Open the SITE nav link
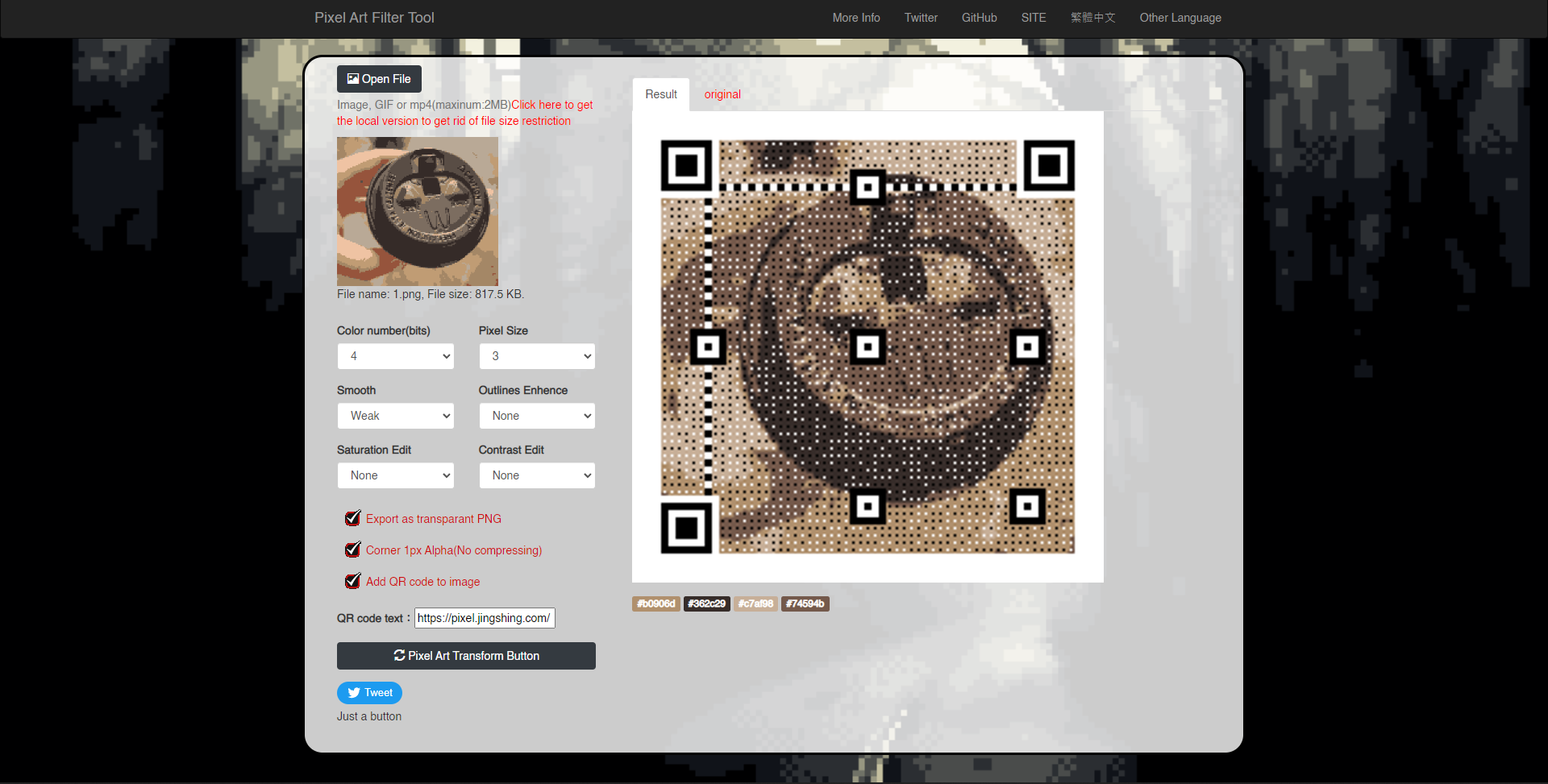Image resolution: width=1548 pixels, height=784 pixels. (1034, 18)
